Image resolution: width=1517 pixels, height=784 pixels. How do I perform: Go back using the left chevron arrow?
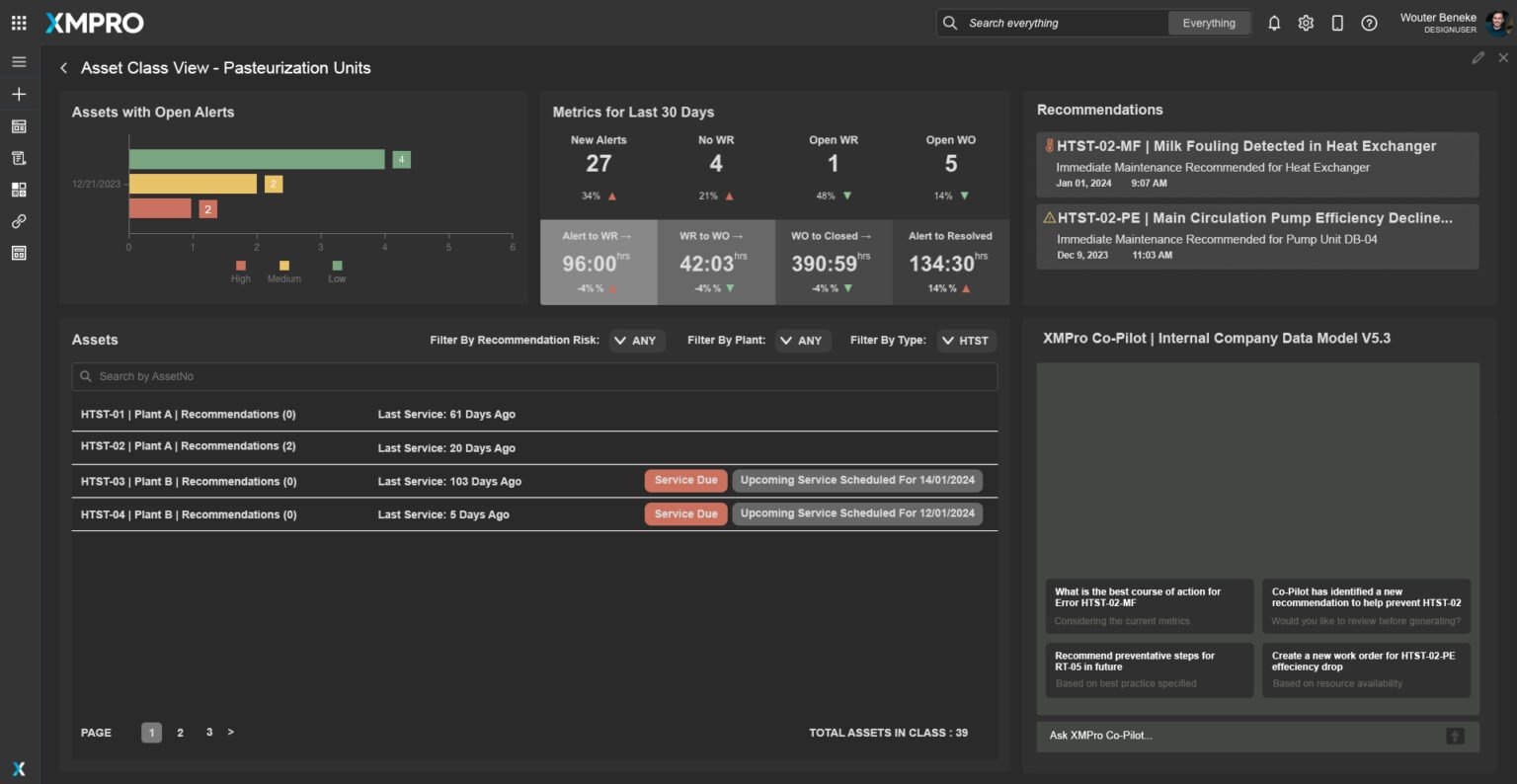coord(64,68)
